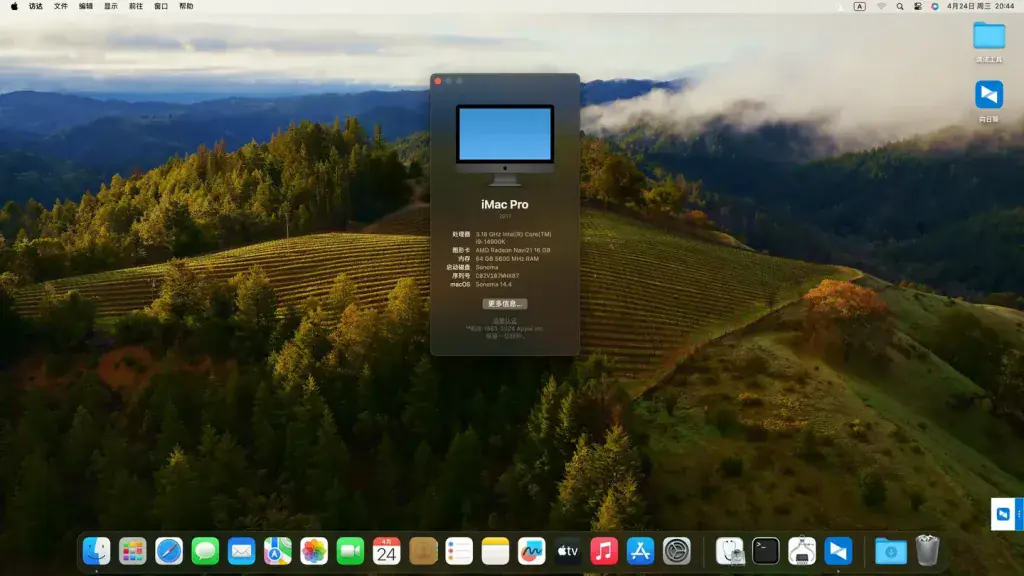Open the 访达 menu

pyautogui.click(x=36, y=7)
